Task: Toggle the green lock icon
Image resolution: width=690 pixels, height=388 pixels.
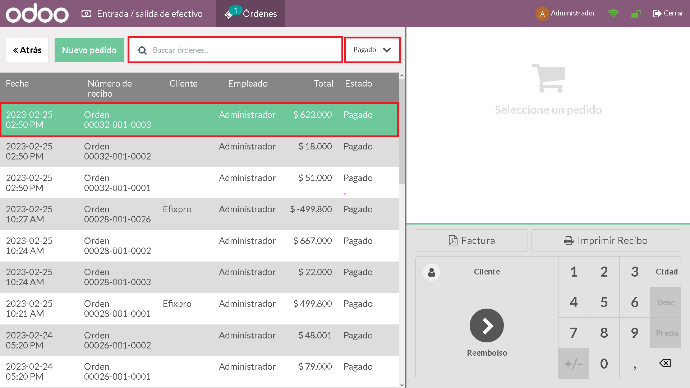Action: click(x=635, y=14)
